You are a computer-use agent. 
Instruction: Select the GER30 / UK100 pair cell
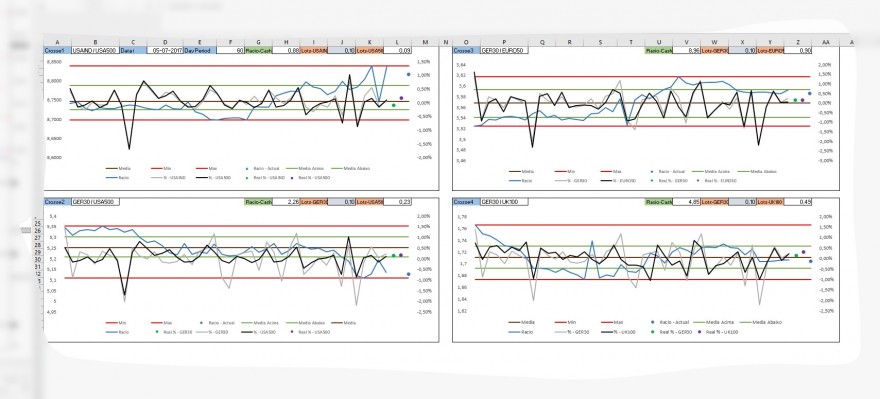(504, 202)
